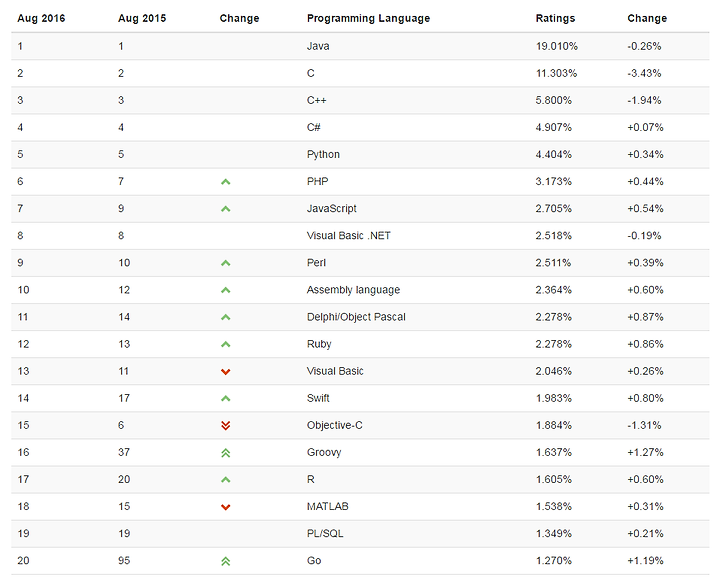720x586 pixels.
Task: Click the +0.87% change value
Action: tap(645, 317)
